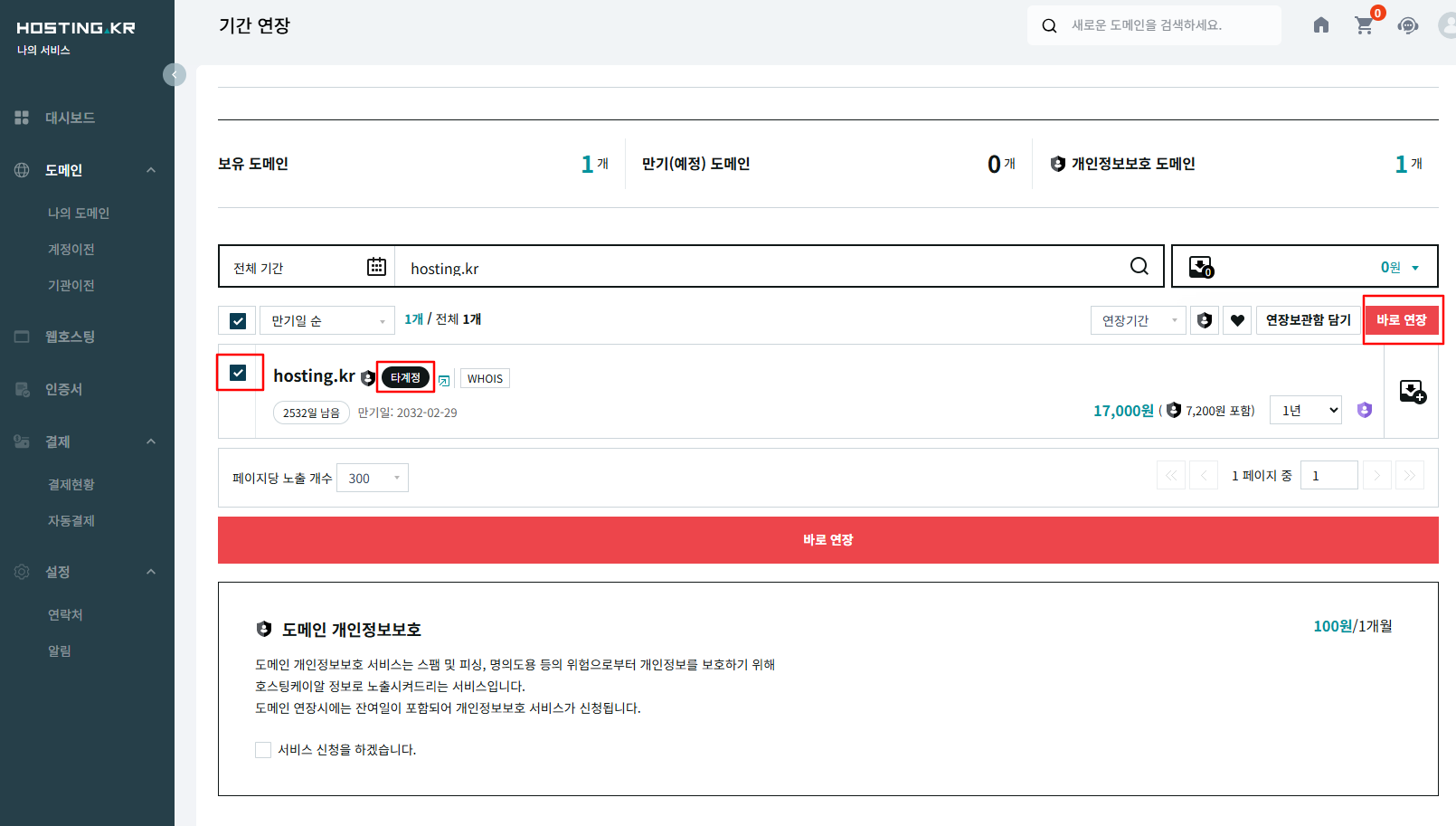Click the 17,000원 price
This screenshot has height=826, width=1456.
coord(1123,411)
